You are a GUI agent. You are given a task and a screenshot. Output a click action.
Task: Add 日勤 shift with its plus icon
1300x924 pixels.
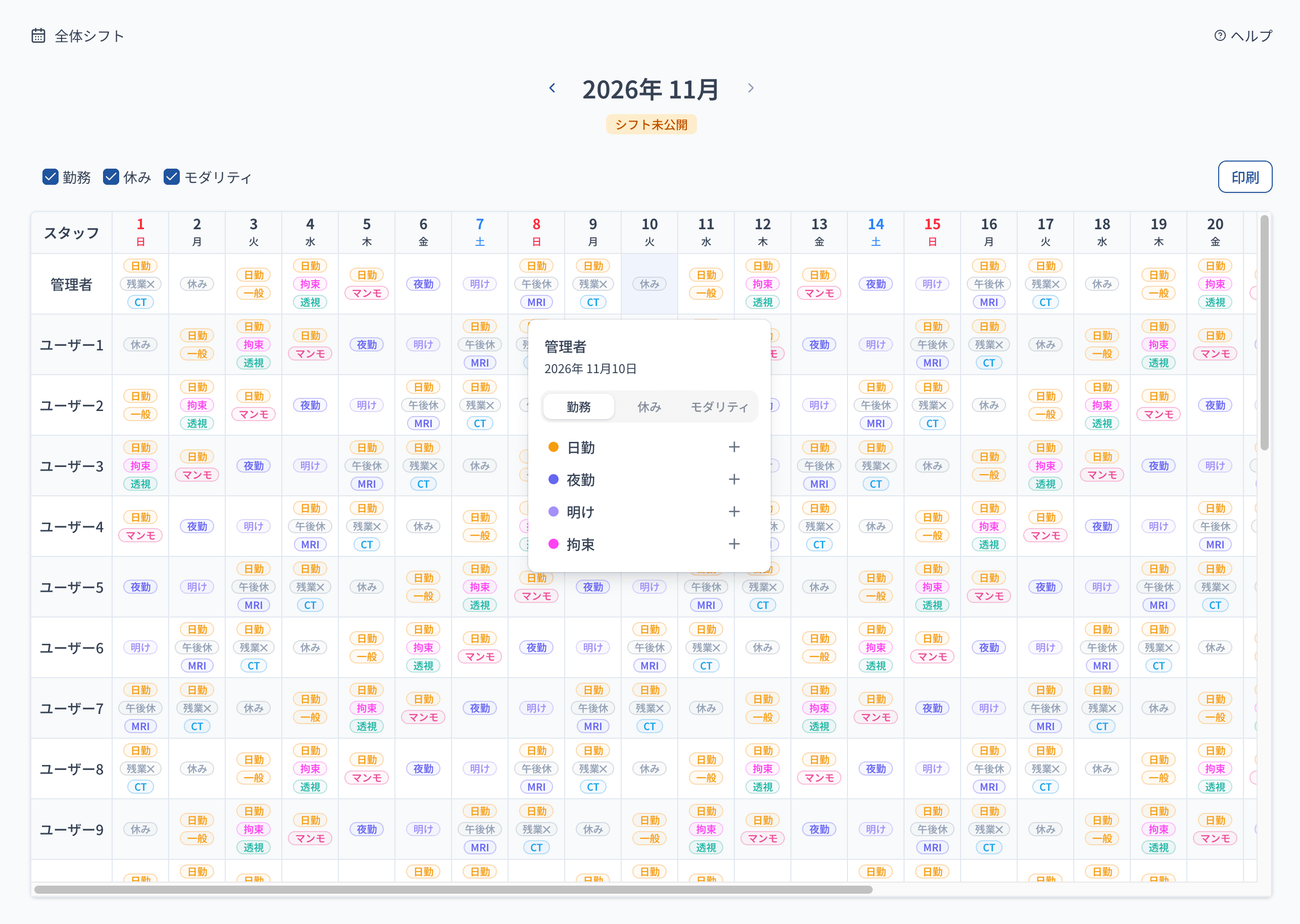pyautogui.click(x=734, y=447)
